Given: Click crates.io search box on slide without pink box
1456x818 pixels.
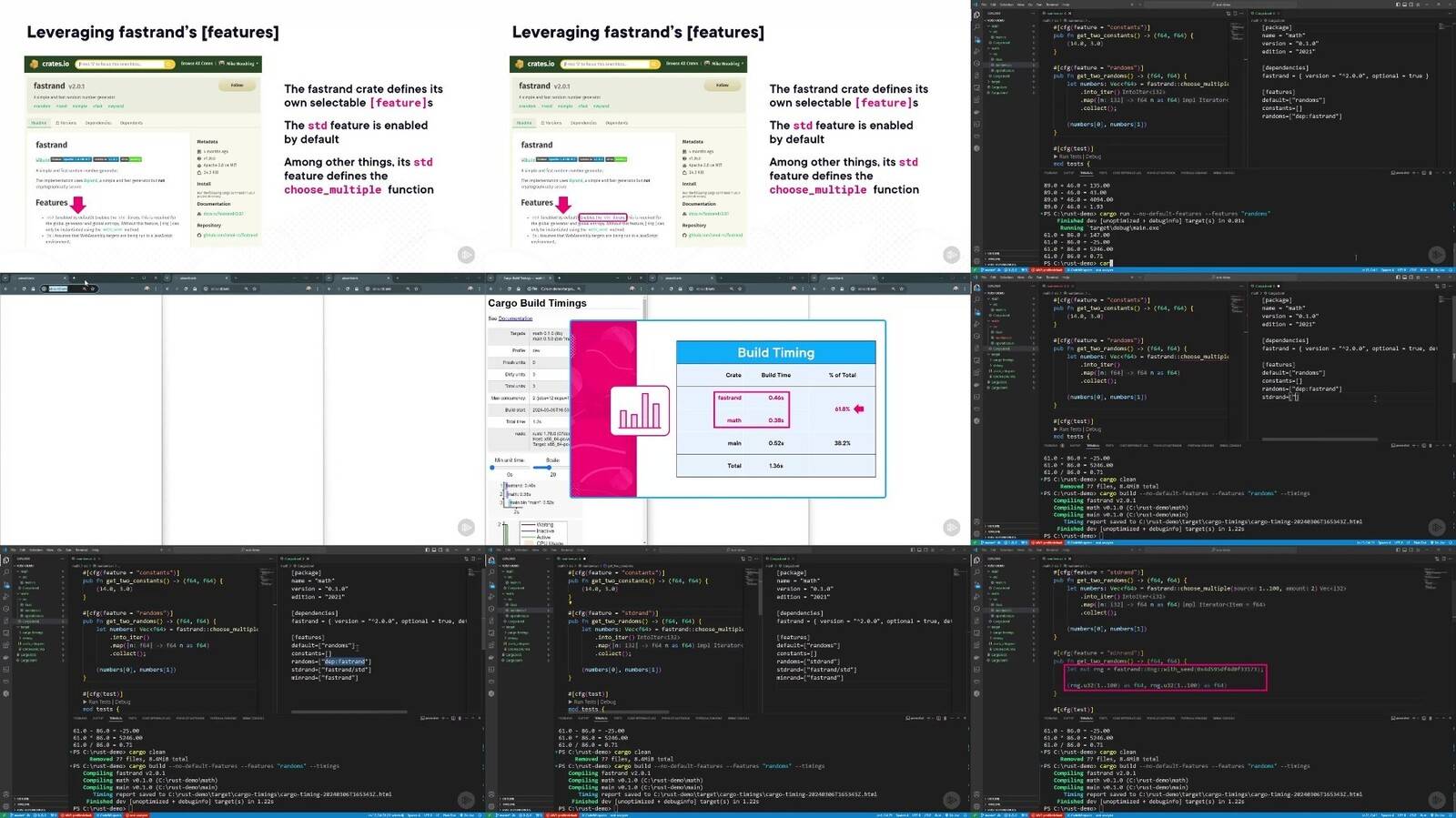Looking at the screenshot, I should pos(126,64).
